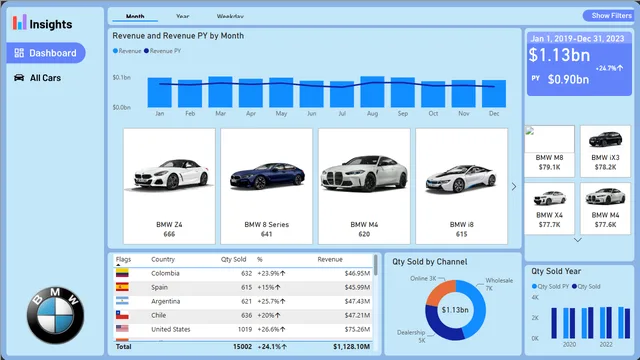Screen dimensions: 640x360
Task: Sort by % column header
Action: [260, 259]
